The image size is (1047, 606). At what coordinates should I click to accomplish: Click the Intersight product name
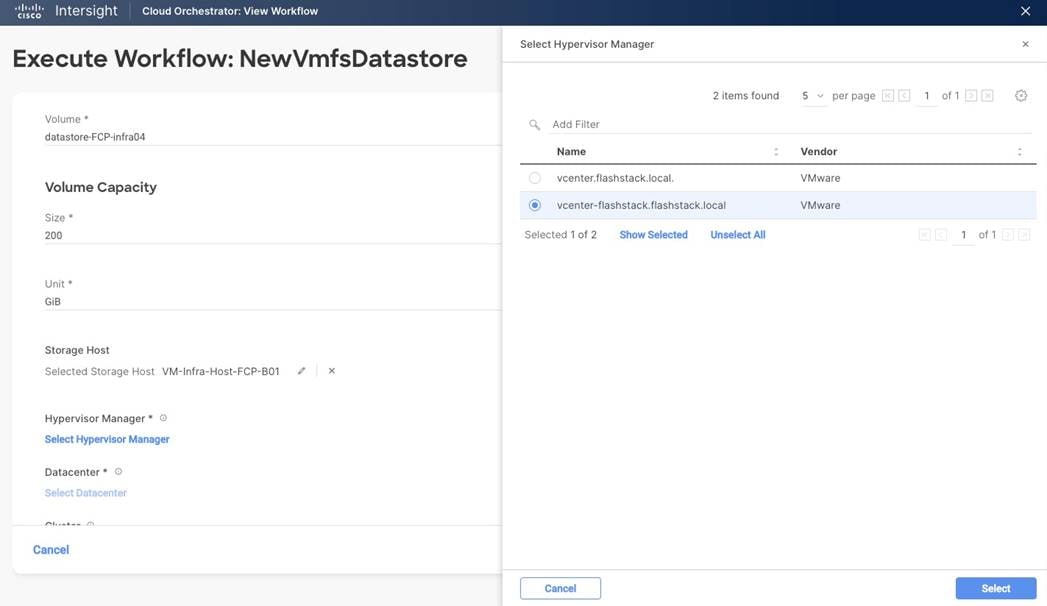86,11
